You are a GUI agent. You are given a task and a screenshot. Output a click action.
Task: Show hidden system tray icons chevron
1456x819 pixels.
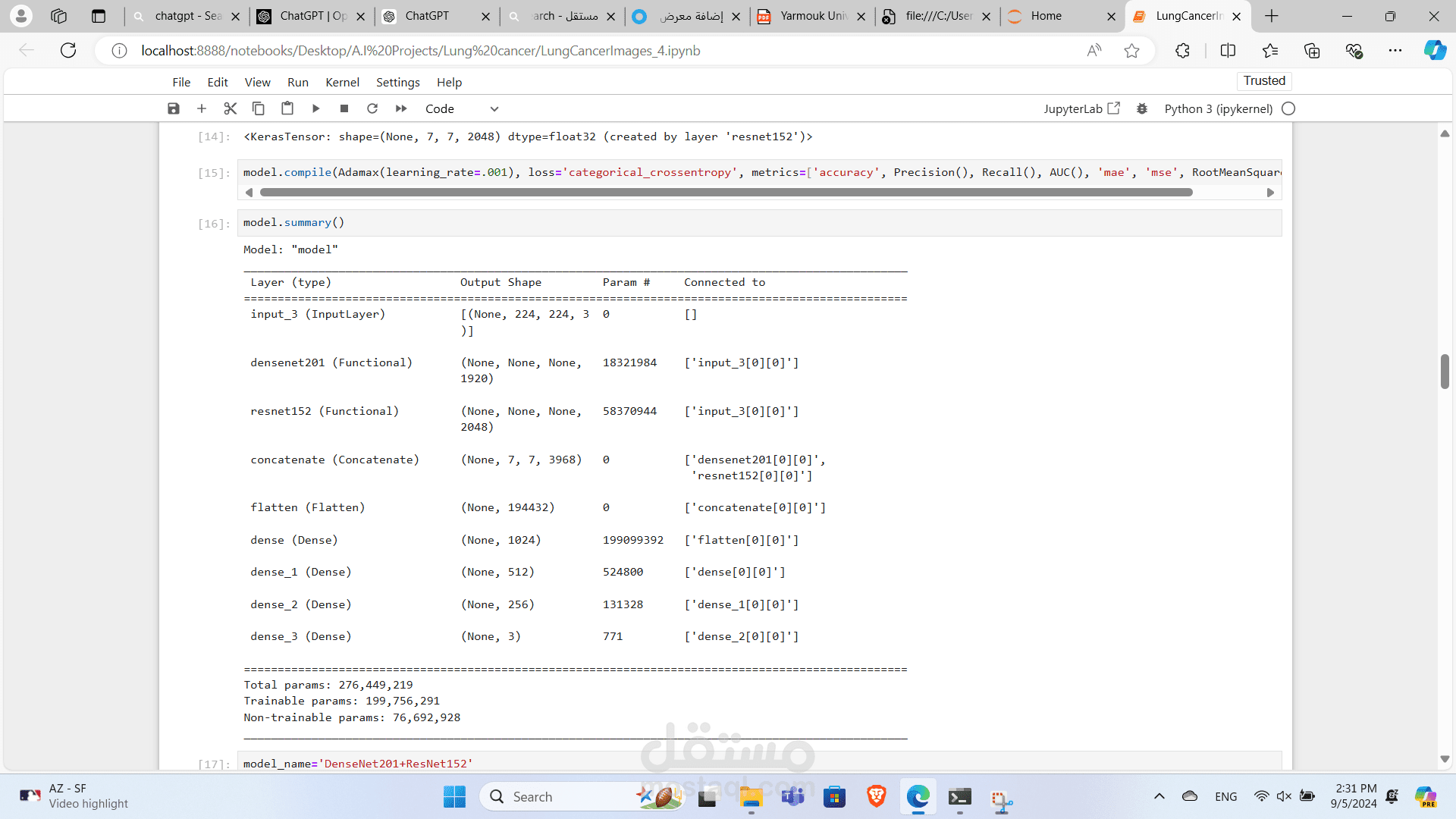tap(1159, 796)
